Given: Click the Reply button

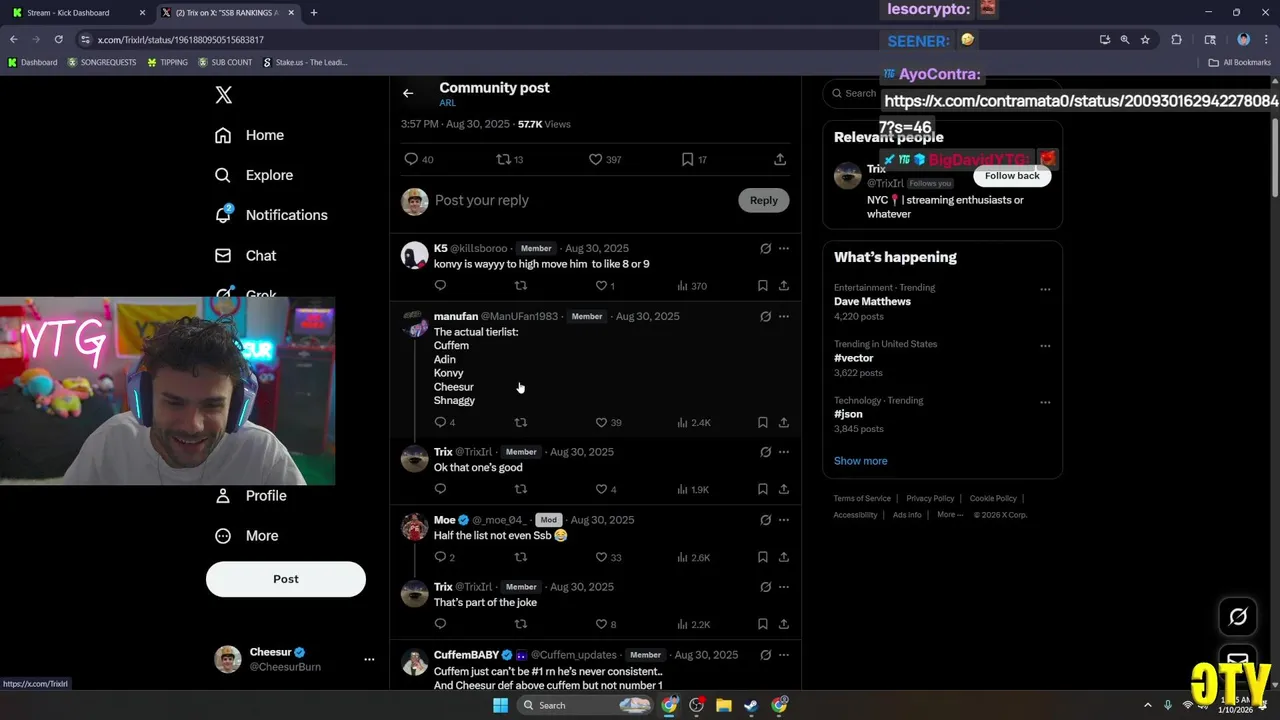Looking at the screenshot, I should point(764,200).
